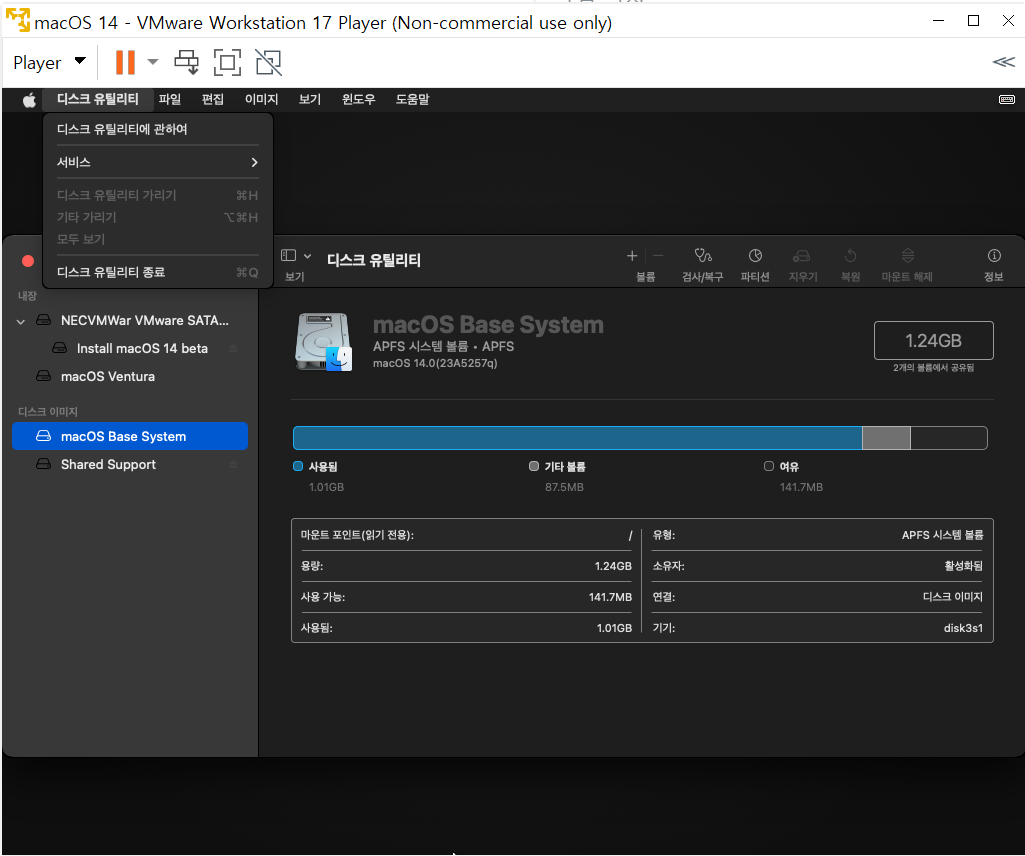This screenshot has height=856, width=1025.
Task: Select macOS Ventura disk
Action: [x=130, y=377]
